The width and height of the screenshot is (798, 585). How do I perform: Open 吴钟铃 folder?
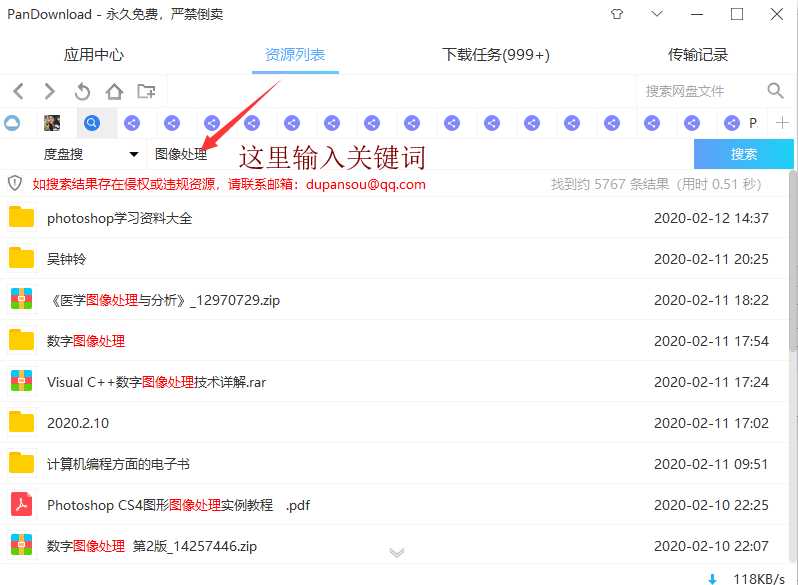coord(66,259)
